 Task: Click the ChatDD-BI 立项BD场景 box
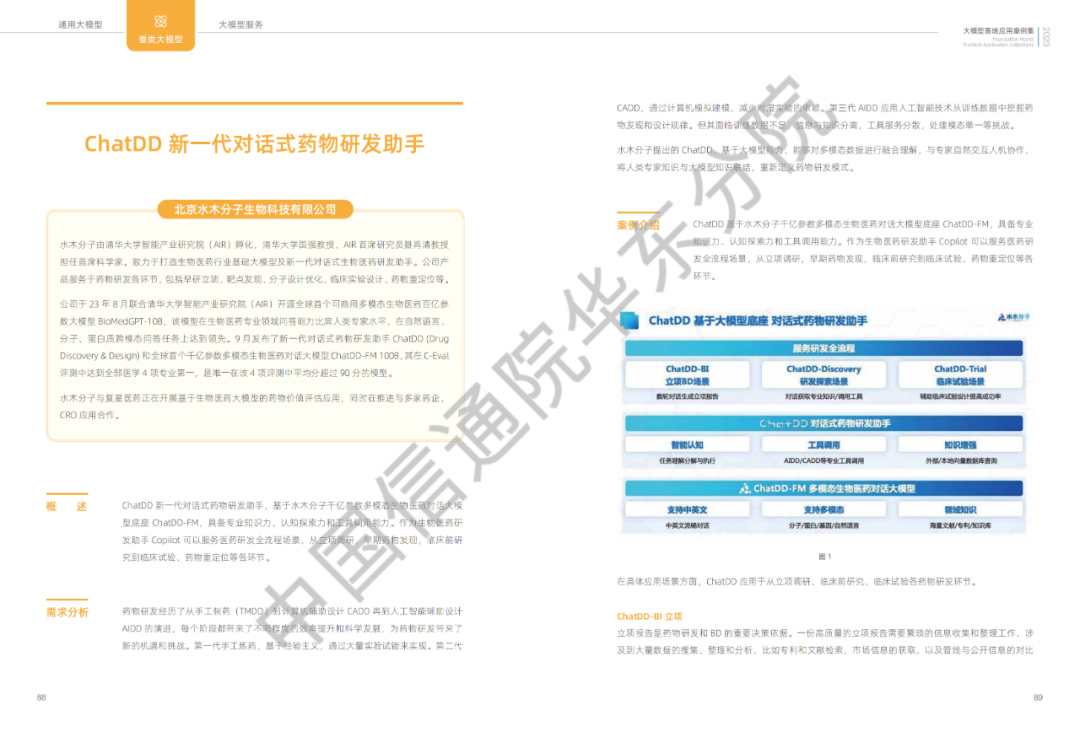(x=687, y=375)
